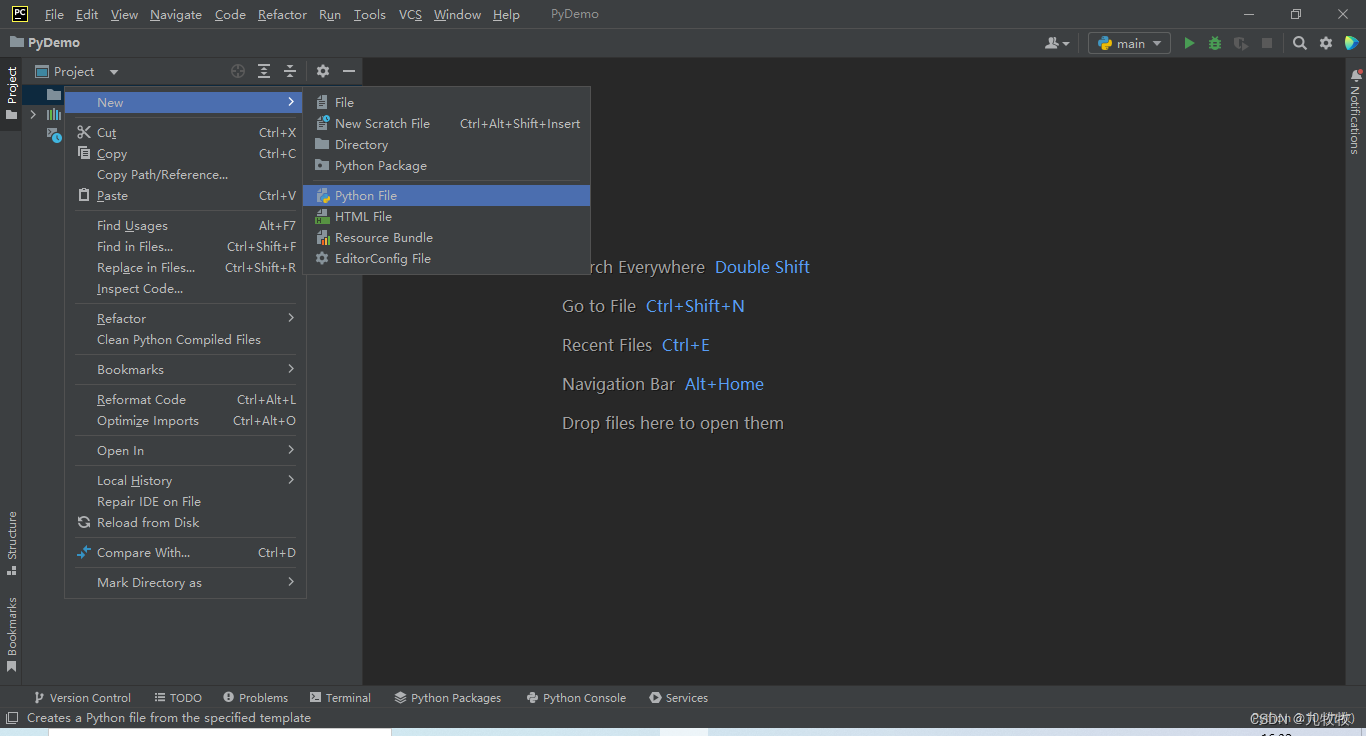
Task: Expand the External Libraries tree node
Action: pyautogui.click(x=33, y=114)
